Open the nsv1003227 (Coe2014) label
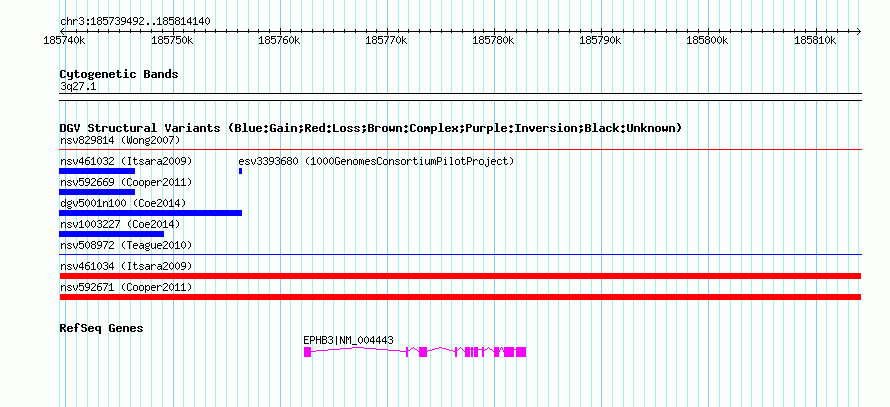890x407 pixels. (x=120, y=224)
